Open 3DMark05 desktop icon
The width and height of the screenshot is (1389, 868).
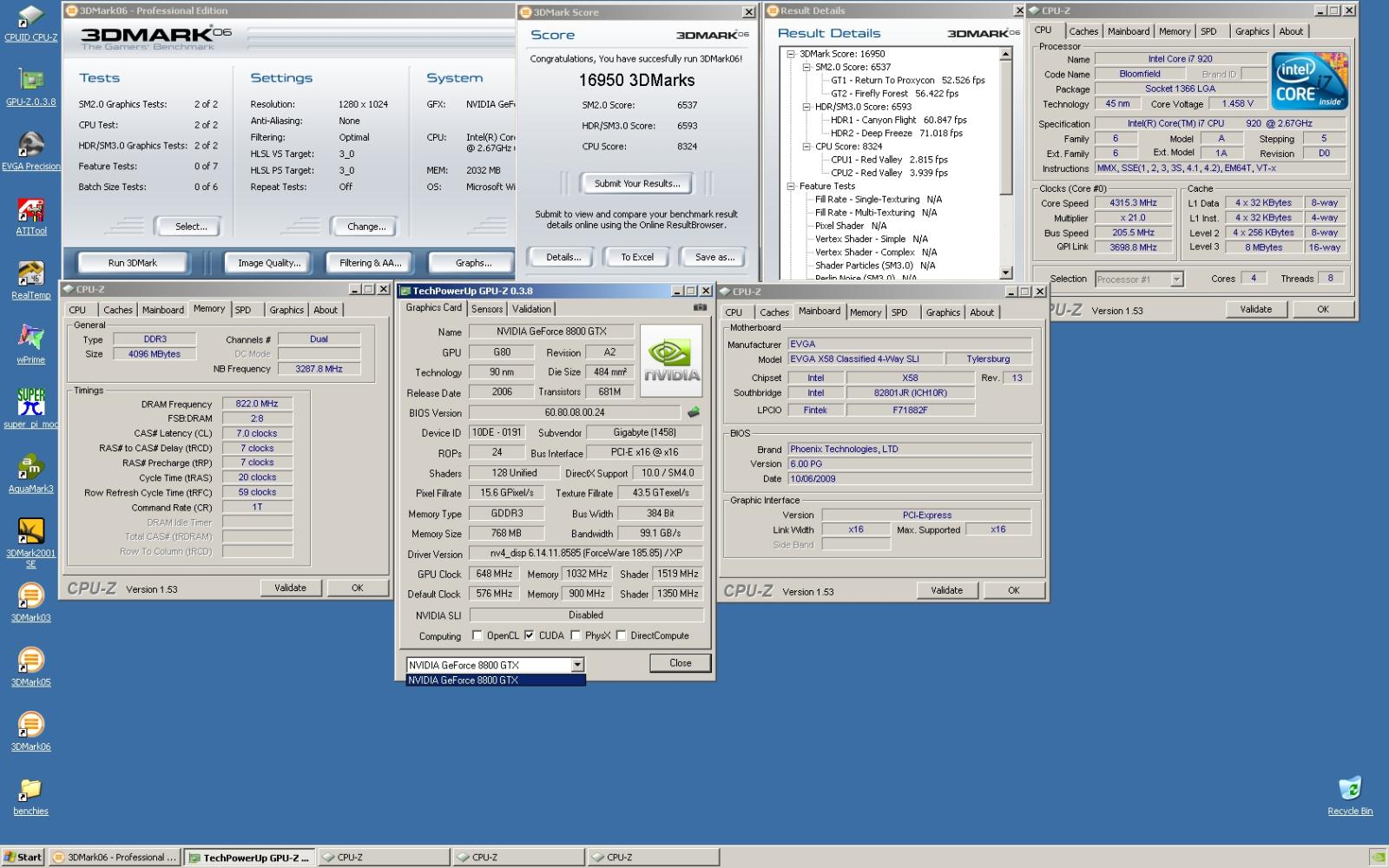[x=30, y=667]
